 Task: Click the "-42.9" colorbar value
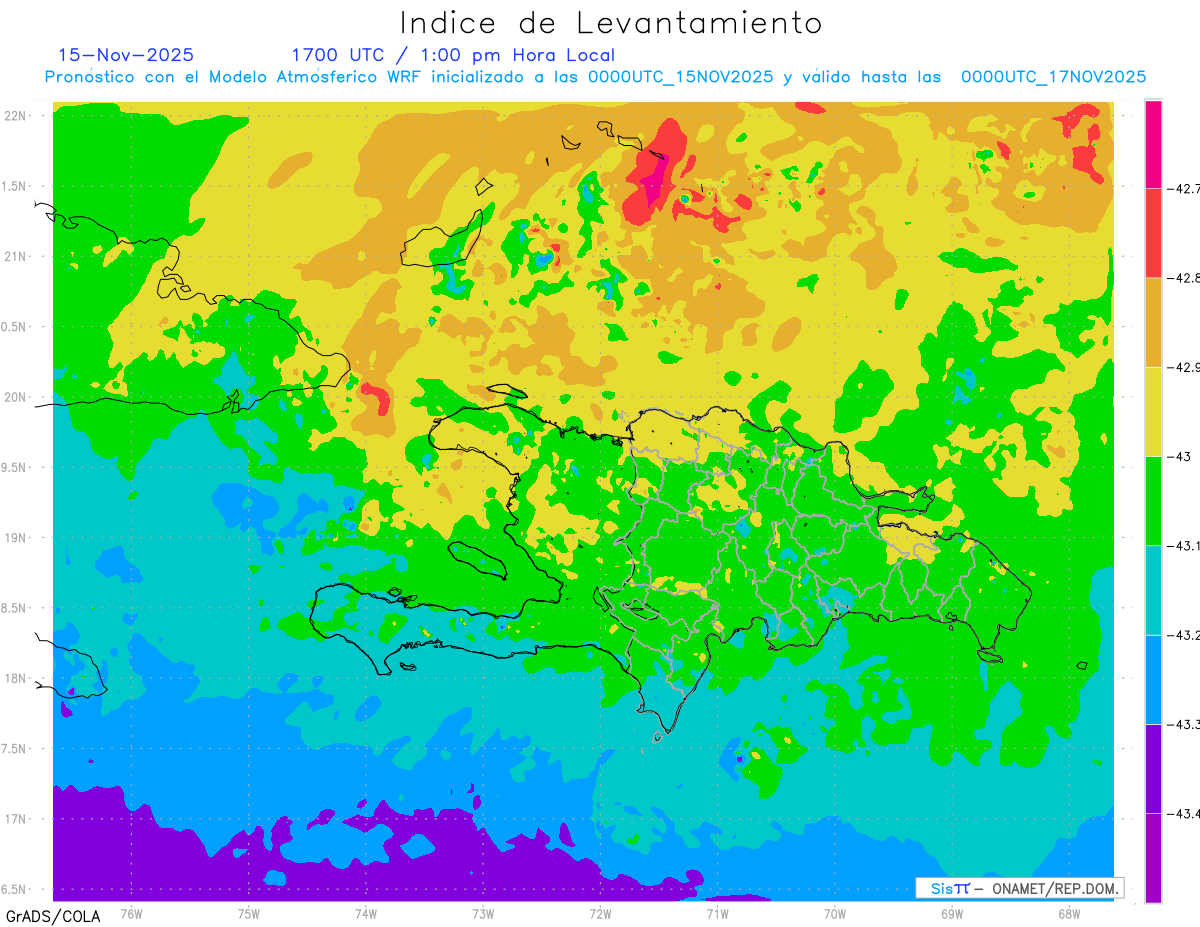(x=1183, y=367)
